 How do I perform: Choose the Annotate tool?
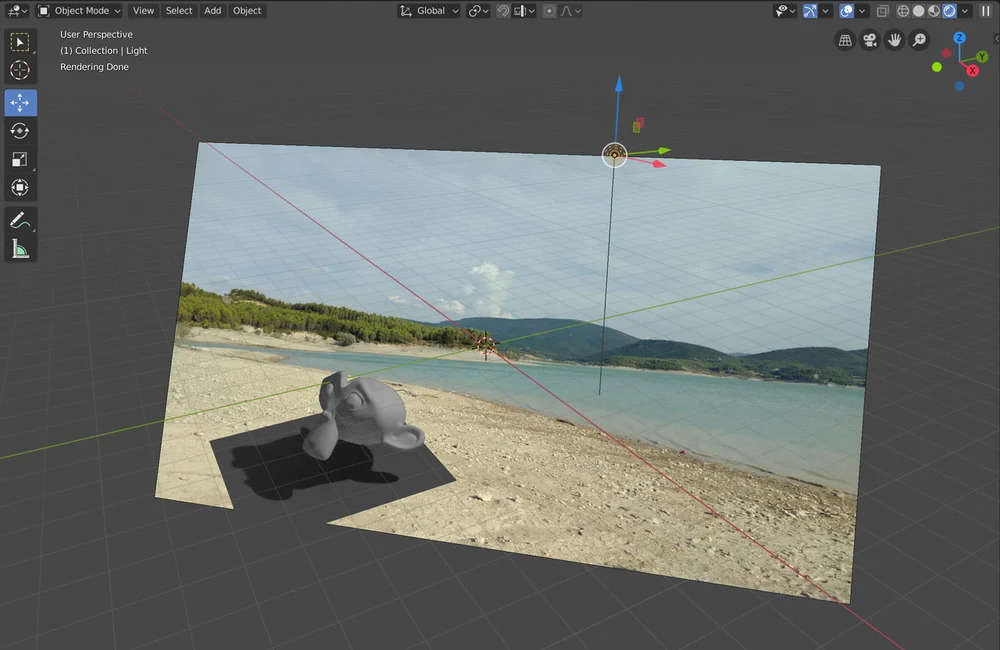click(x=20, y=220)
